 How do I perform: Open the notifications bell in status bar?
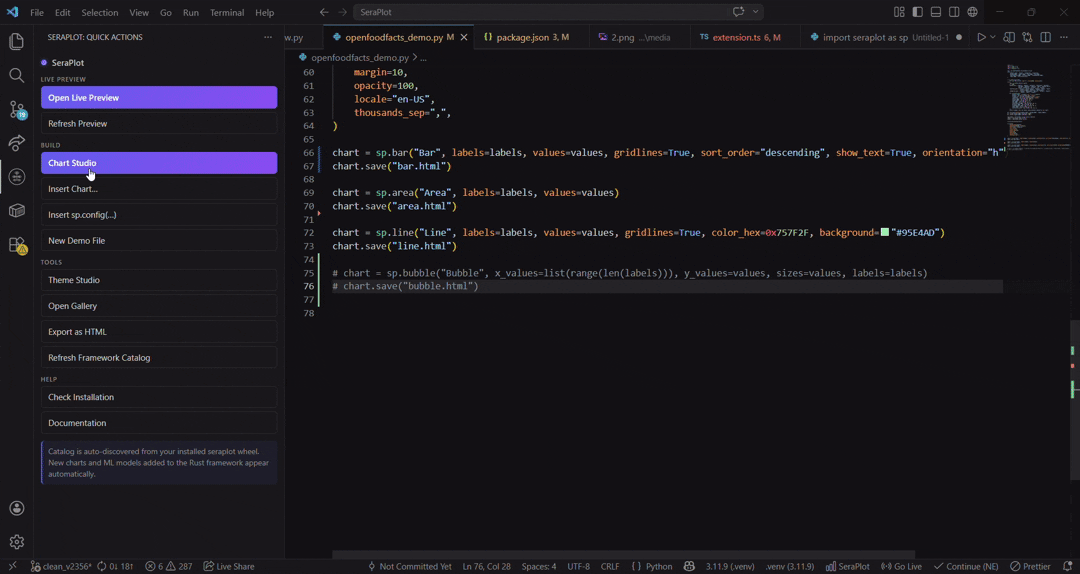[x=1068, y=566]
